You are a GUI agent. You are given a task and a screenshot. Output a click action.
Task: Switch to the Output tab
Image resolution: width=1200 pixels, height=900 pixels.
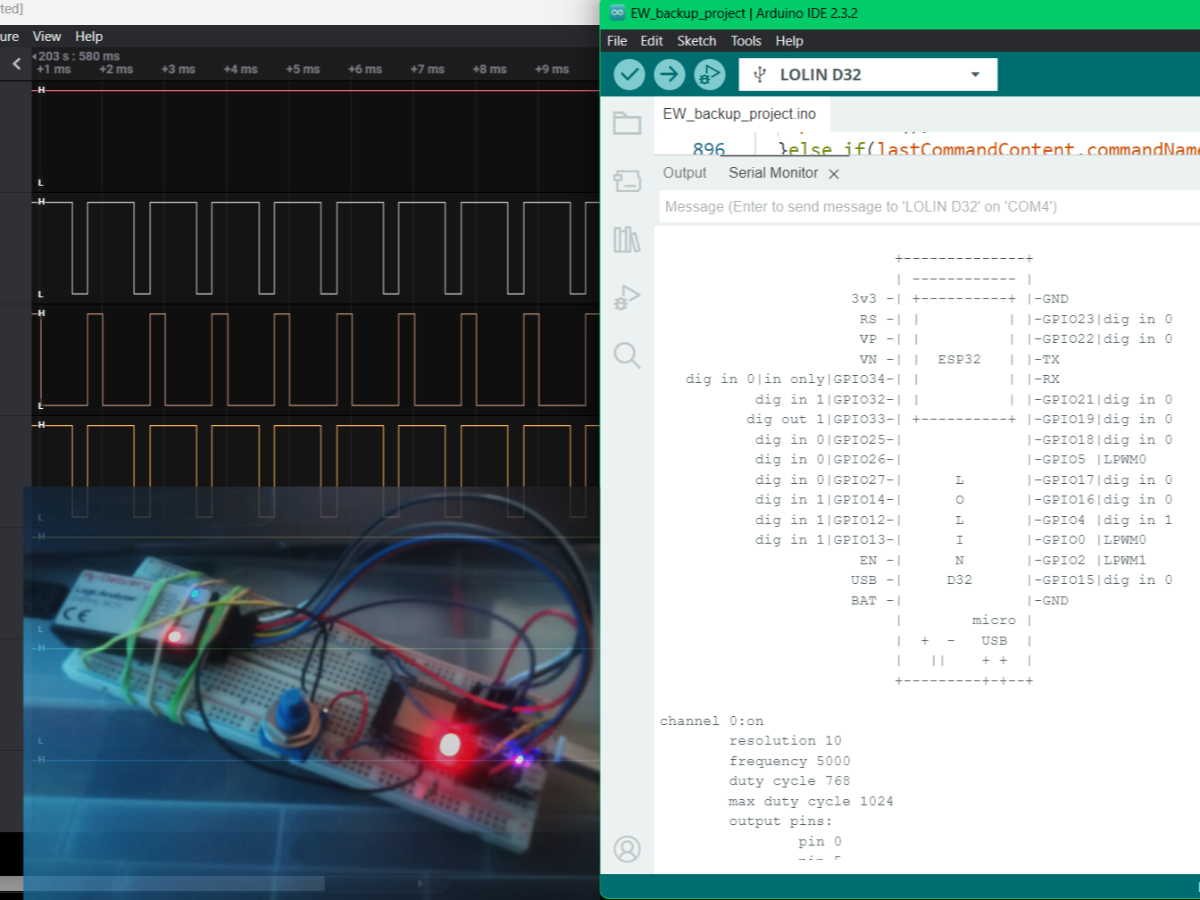click(x=684, y=173)
